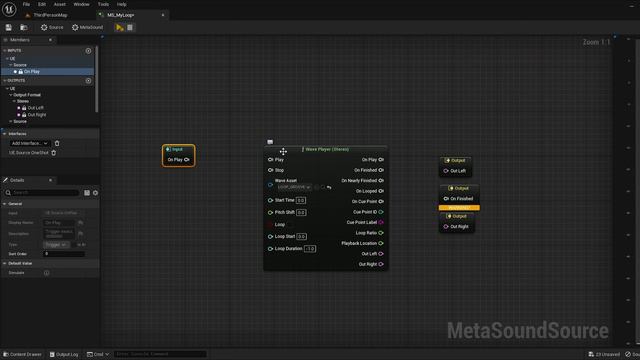Open the Add Interface dropdown
The height and width of the screenshot is (360, 640).
pos(30,143)
